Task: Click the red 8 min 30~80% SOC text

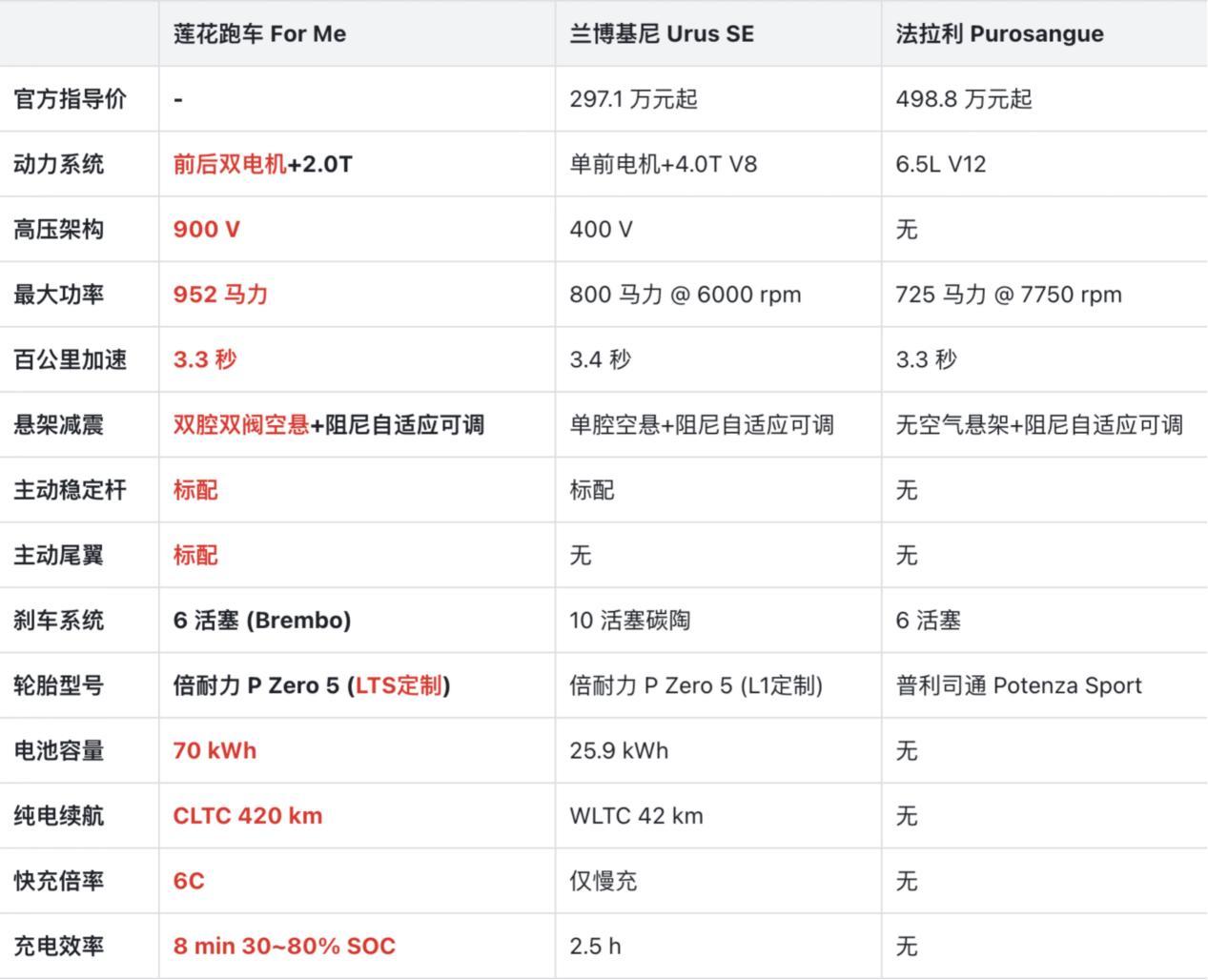Action: (x=284, y=947)
